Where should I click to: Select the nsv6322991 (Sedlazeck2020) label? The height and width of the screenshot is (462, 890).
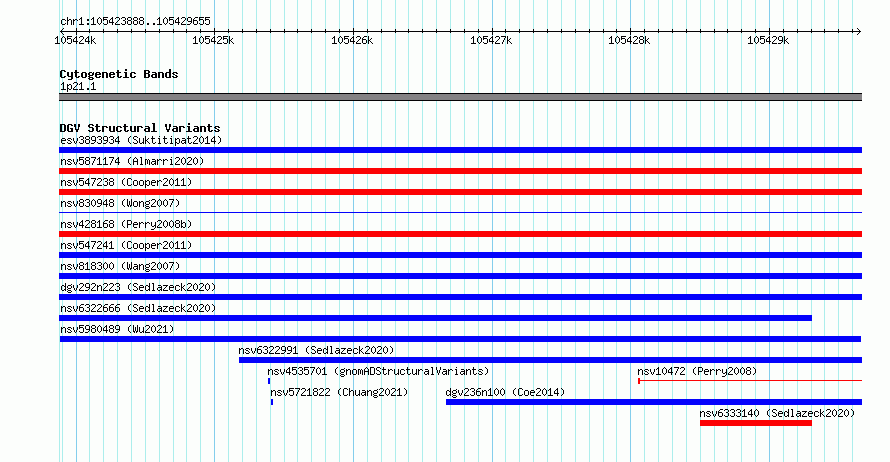(316, 350)
